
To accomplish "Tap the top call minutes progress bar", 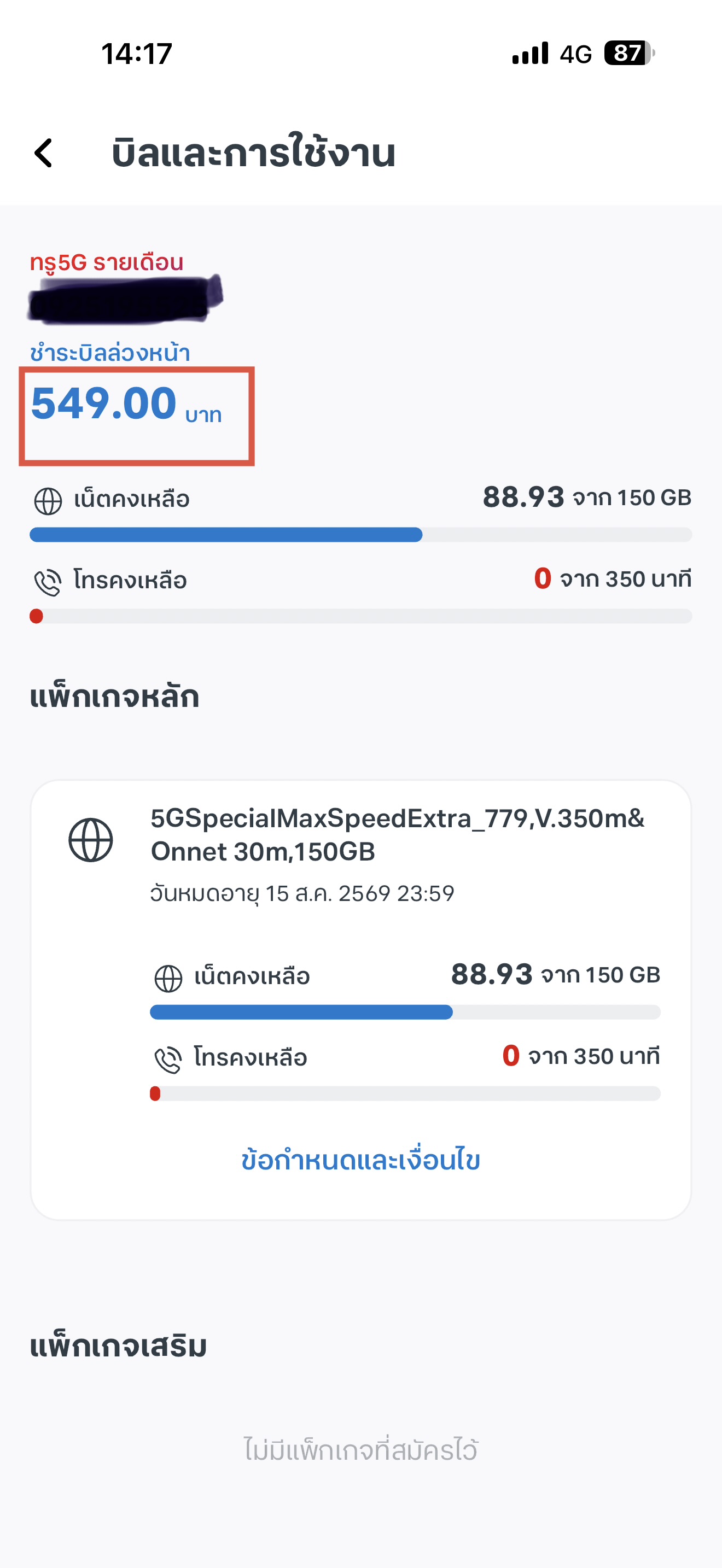I will [361, 616].
